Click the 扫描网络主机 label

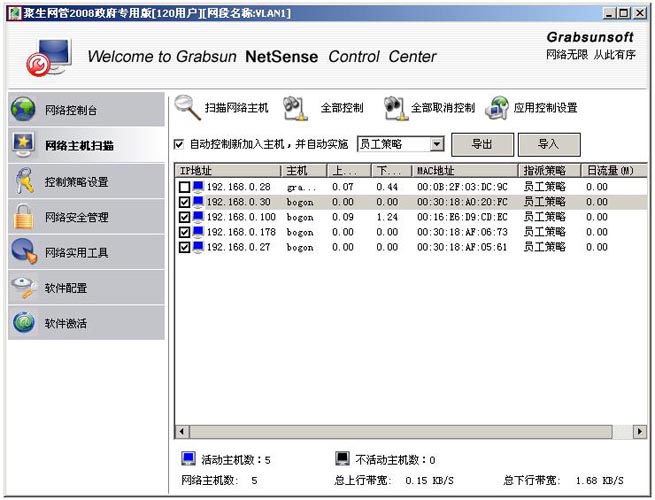coord(236,108)
